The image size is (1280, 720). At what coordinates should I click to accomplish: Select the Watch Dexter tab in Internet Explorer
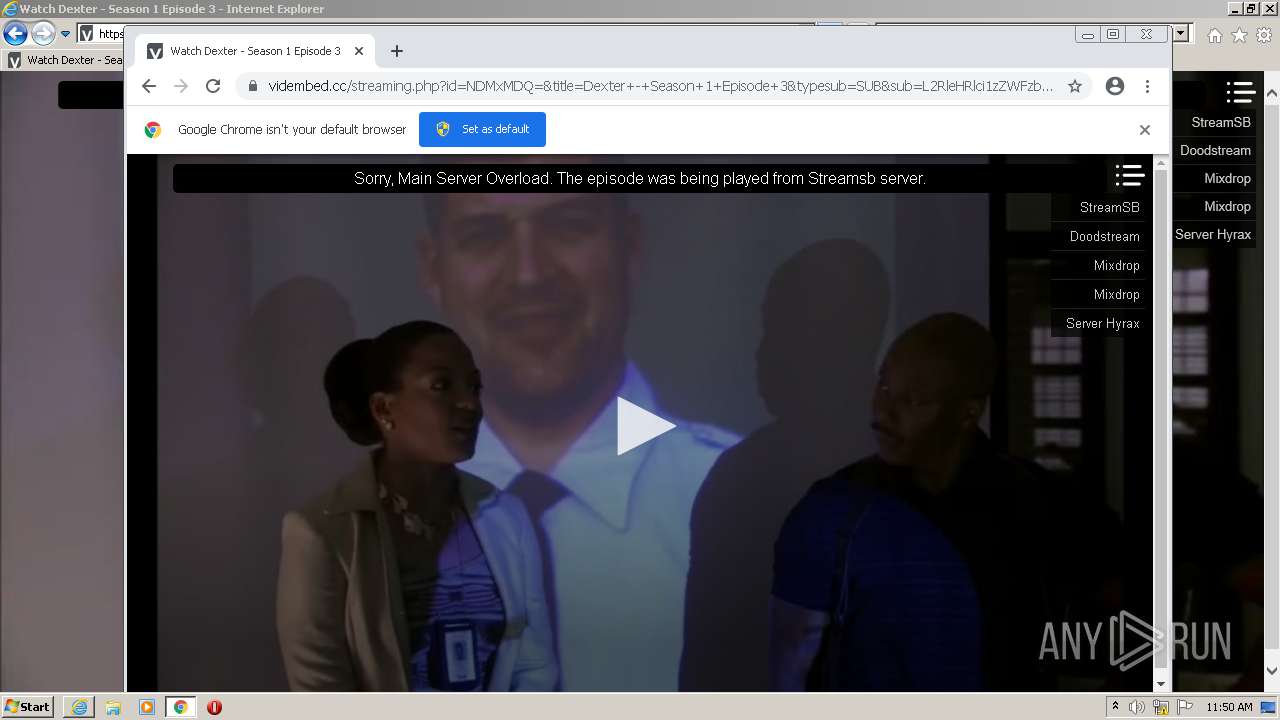click(64, 60)
